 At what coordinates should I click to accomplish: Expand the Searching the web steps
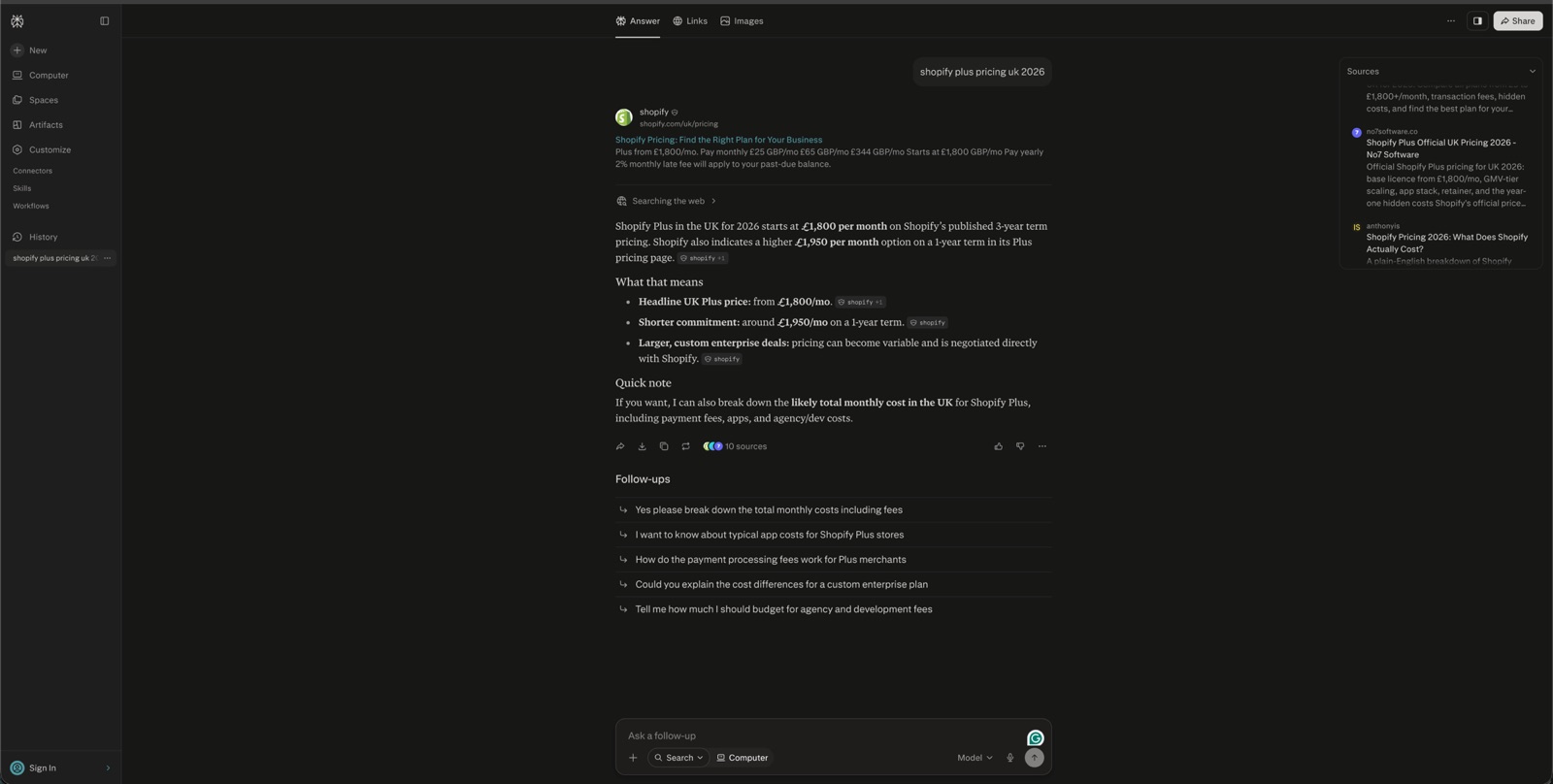point(667,201)
